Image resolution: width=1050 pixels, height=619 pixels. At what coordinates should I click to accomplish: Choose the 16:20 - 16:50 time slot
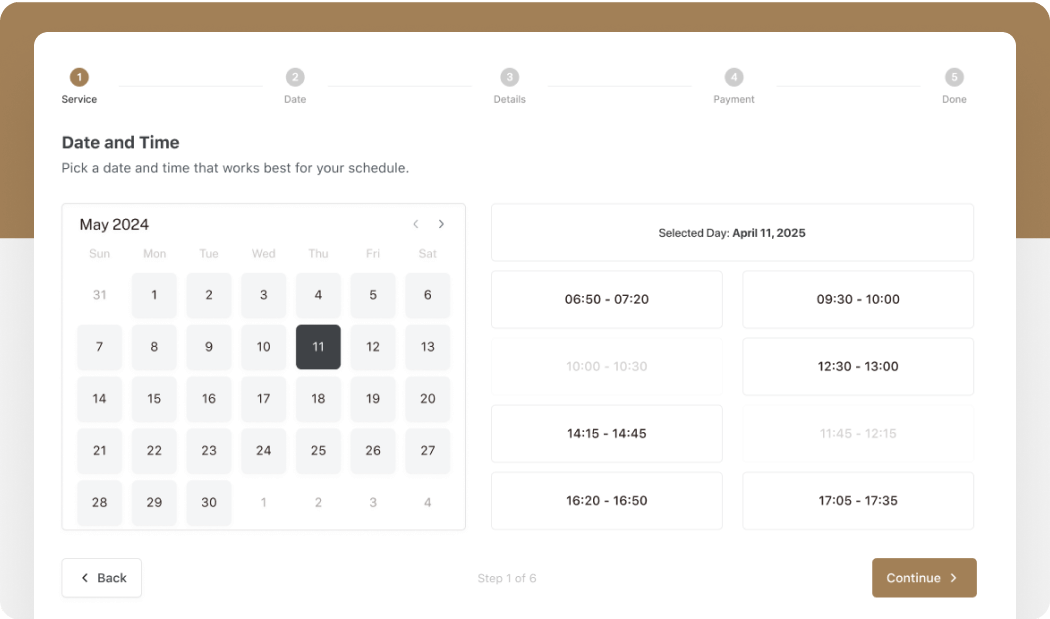[x=606, y=500]
